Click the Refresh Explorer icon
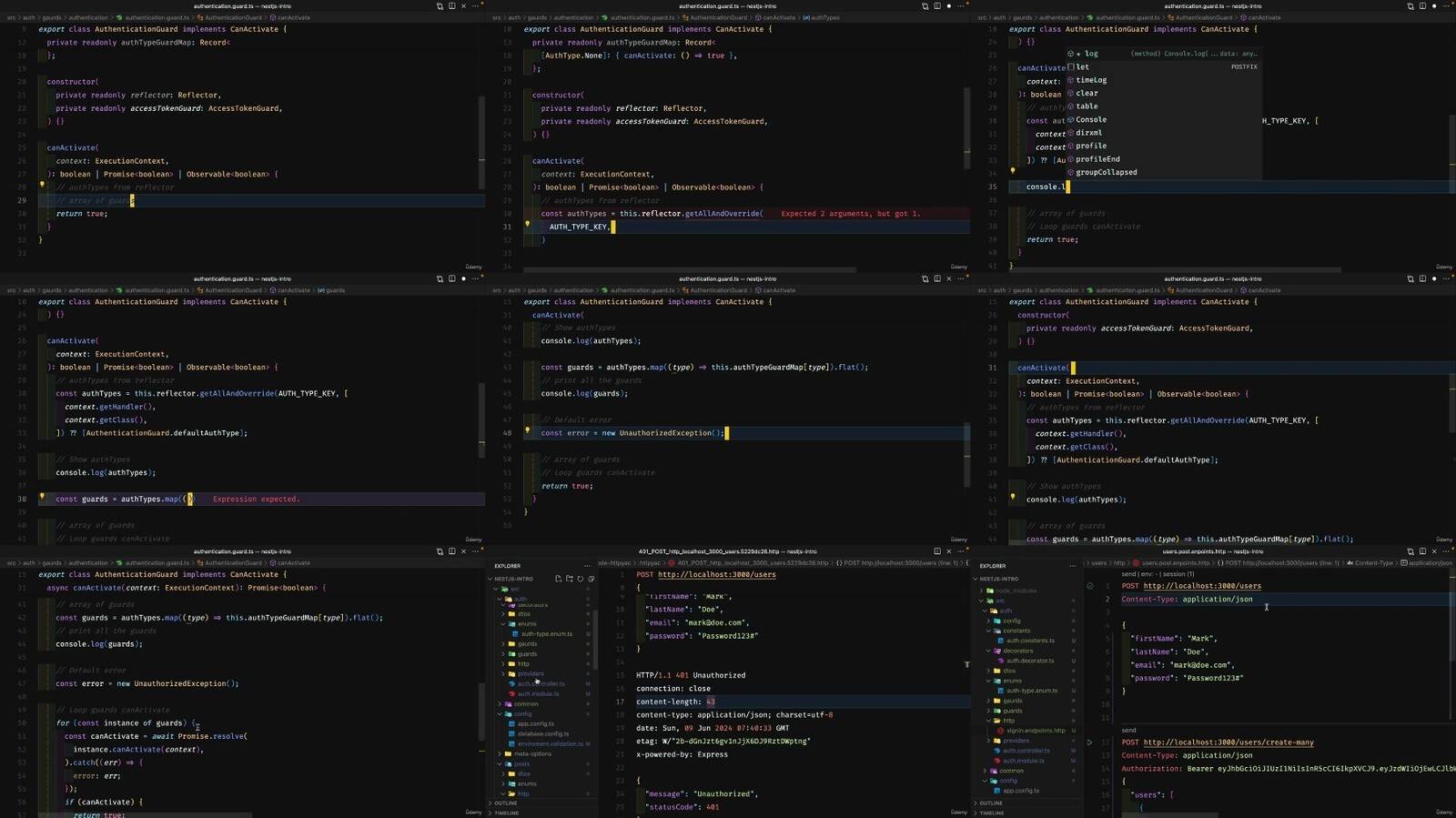The height and width of the screenshot is (818, 1456). point(581,579)
